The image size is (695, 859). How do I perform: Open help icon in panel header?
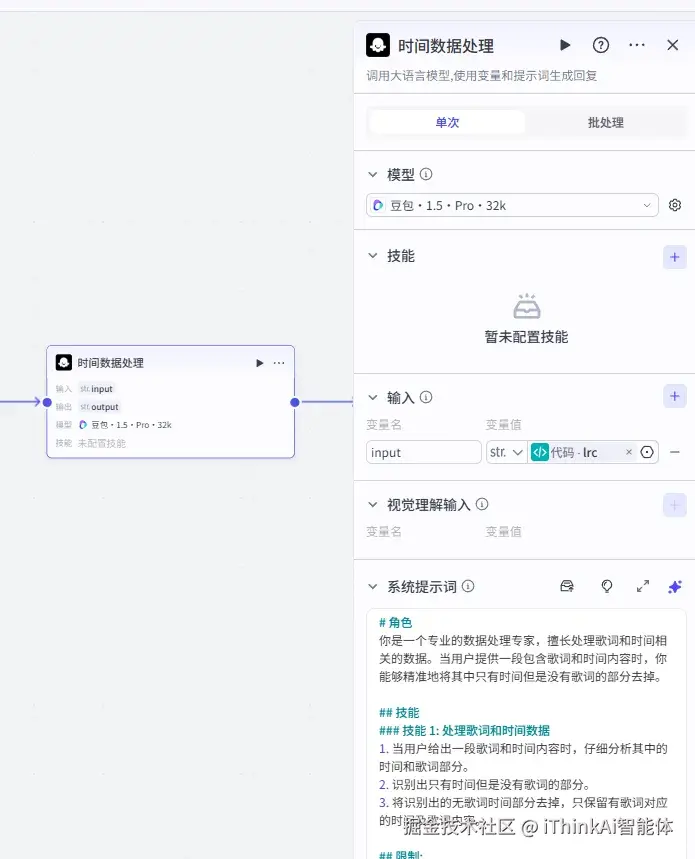click(x=601, y=45)
